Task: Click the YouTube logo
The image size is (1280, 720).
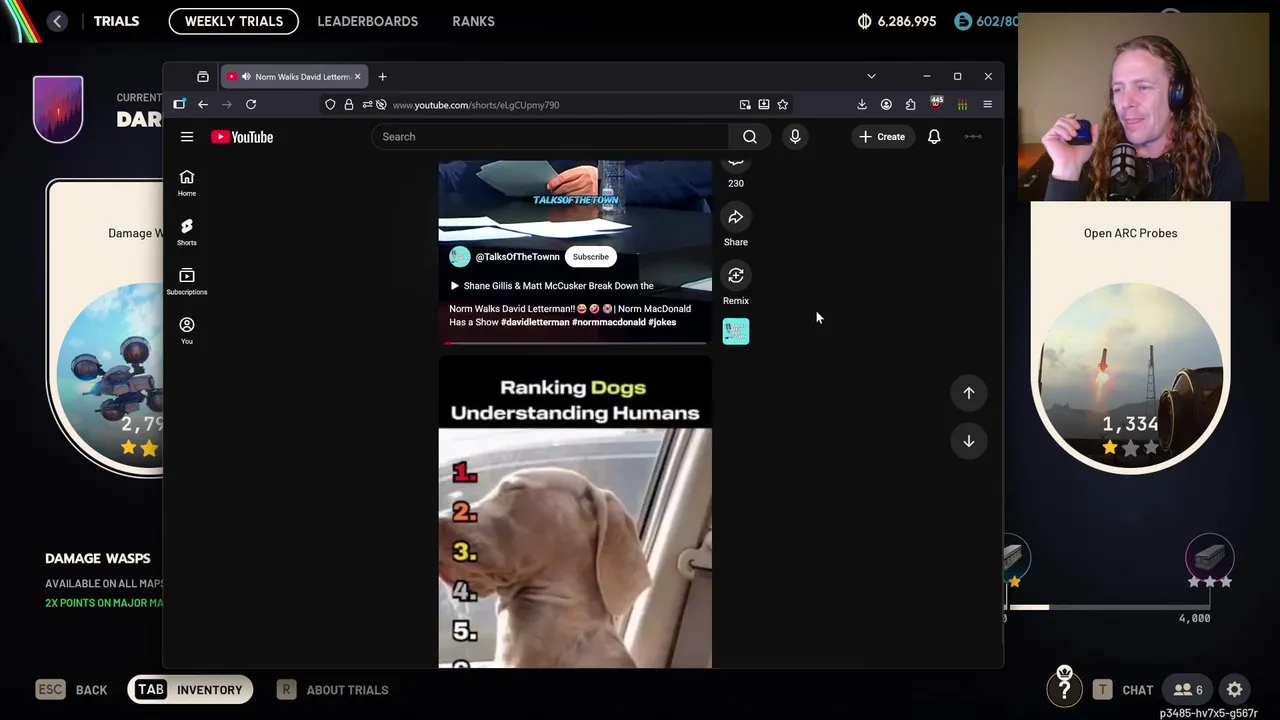Action: [242, 137]
